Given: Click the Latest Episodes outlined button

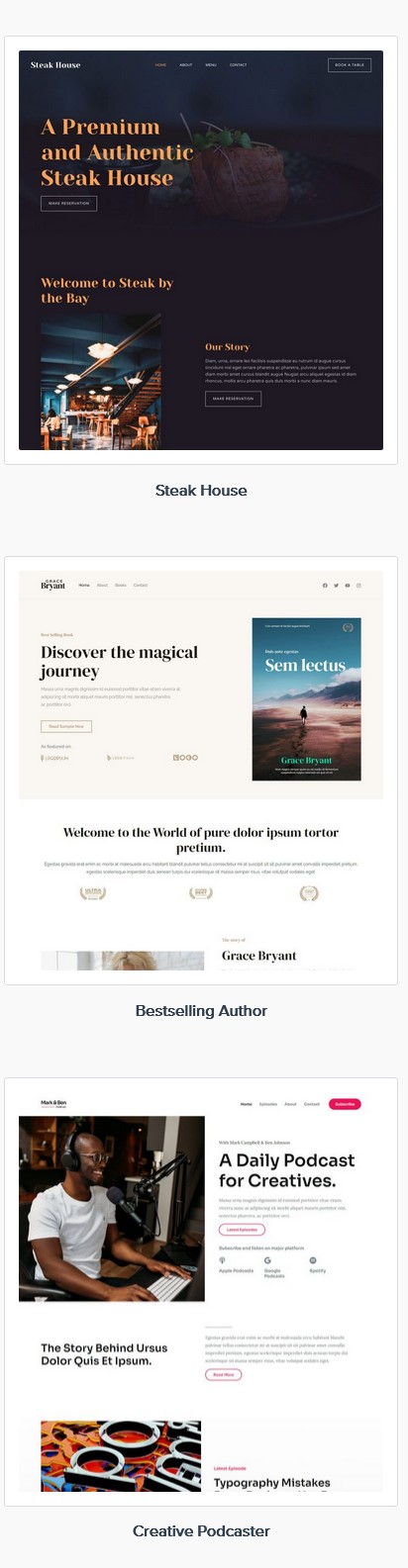Looking at the screenshot, I should point(242,1230).
